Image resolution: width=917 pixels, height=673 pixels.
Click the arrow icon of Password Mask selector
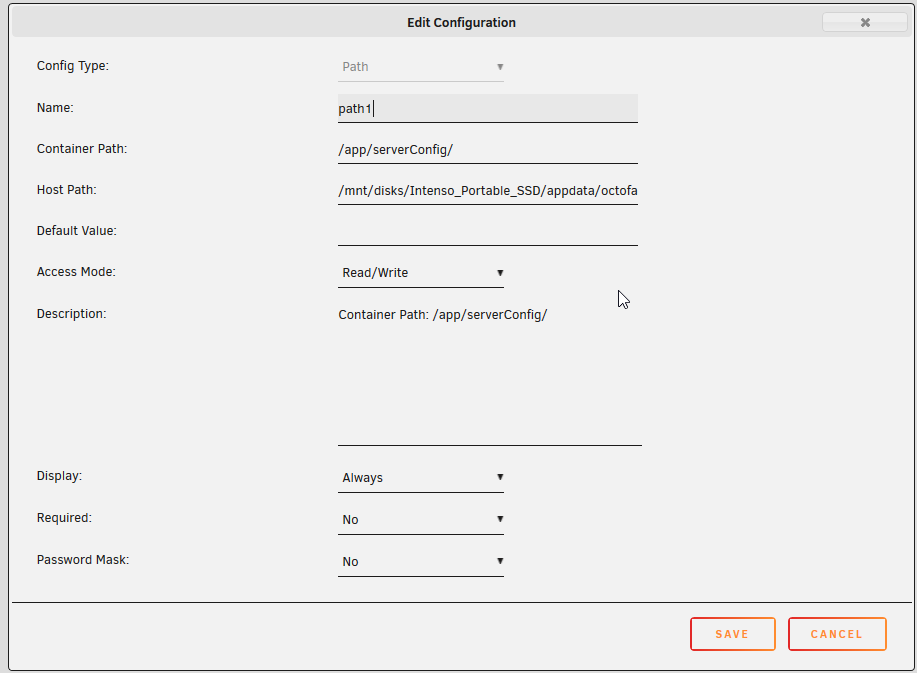(x=500, y=561)
